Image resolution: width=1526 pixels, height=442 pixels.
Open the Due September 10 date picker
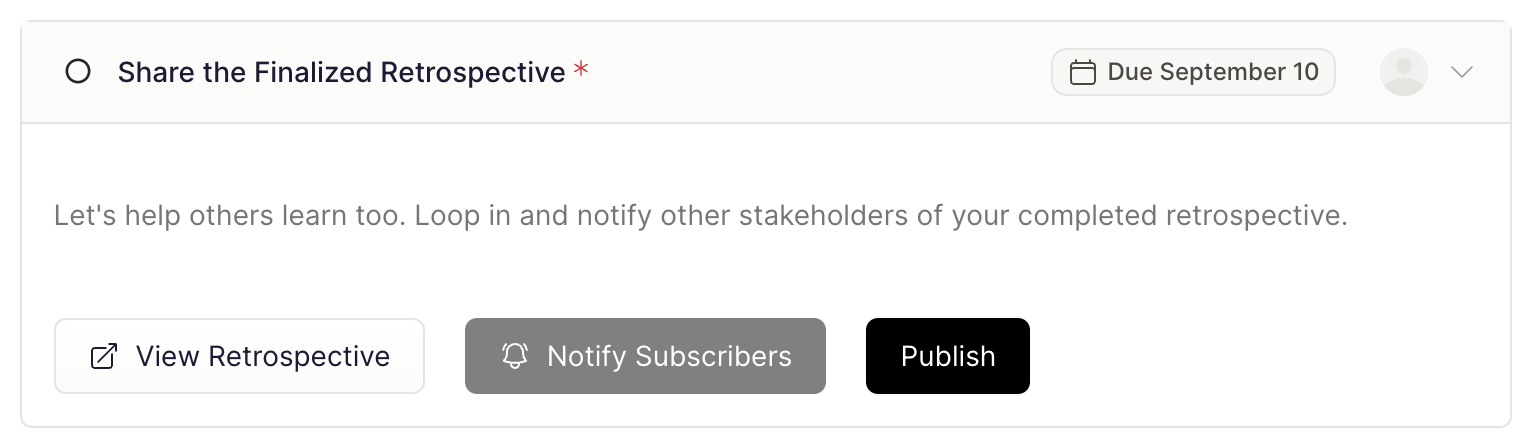tap(1193, 72)
